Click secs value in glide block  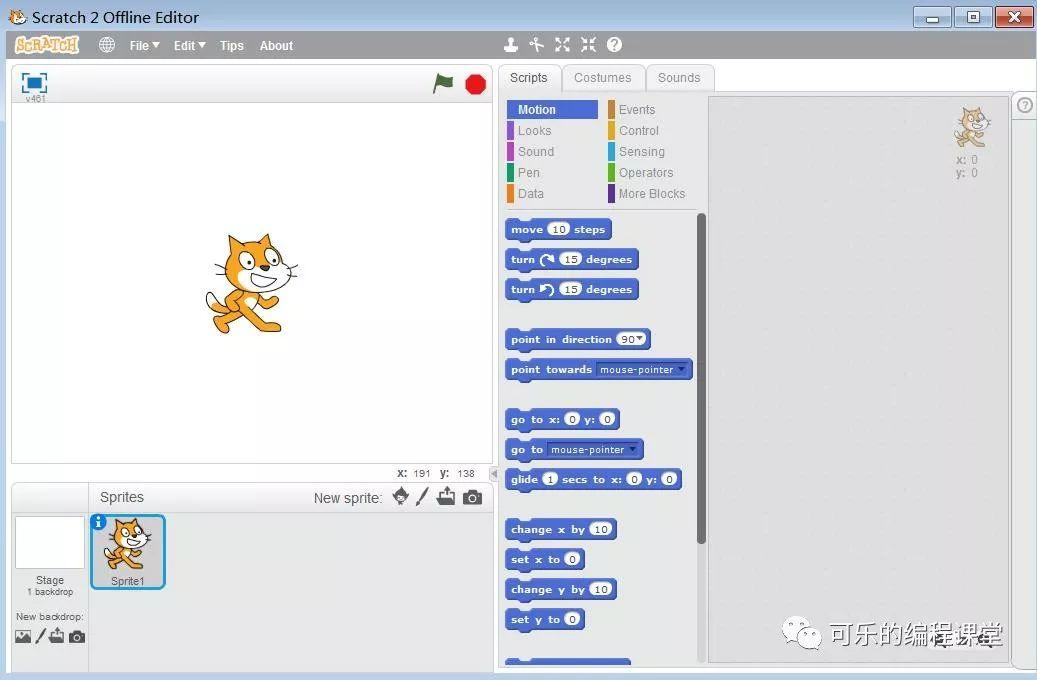click(x=550, y=480)
